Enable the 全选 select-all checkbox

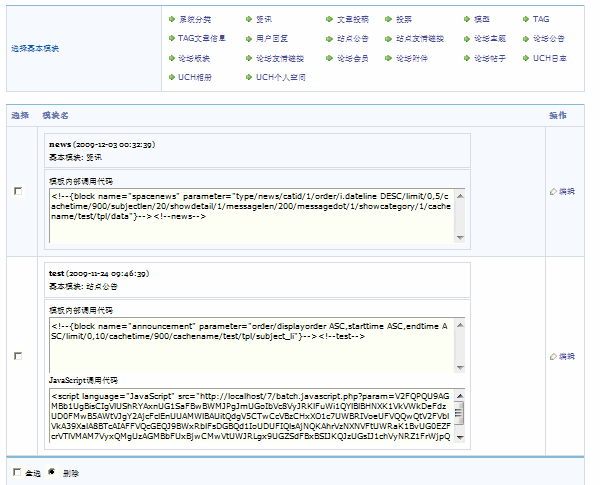[x=16, y=472]
